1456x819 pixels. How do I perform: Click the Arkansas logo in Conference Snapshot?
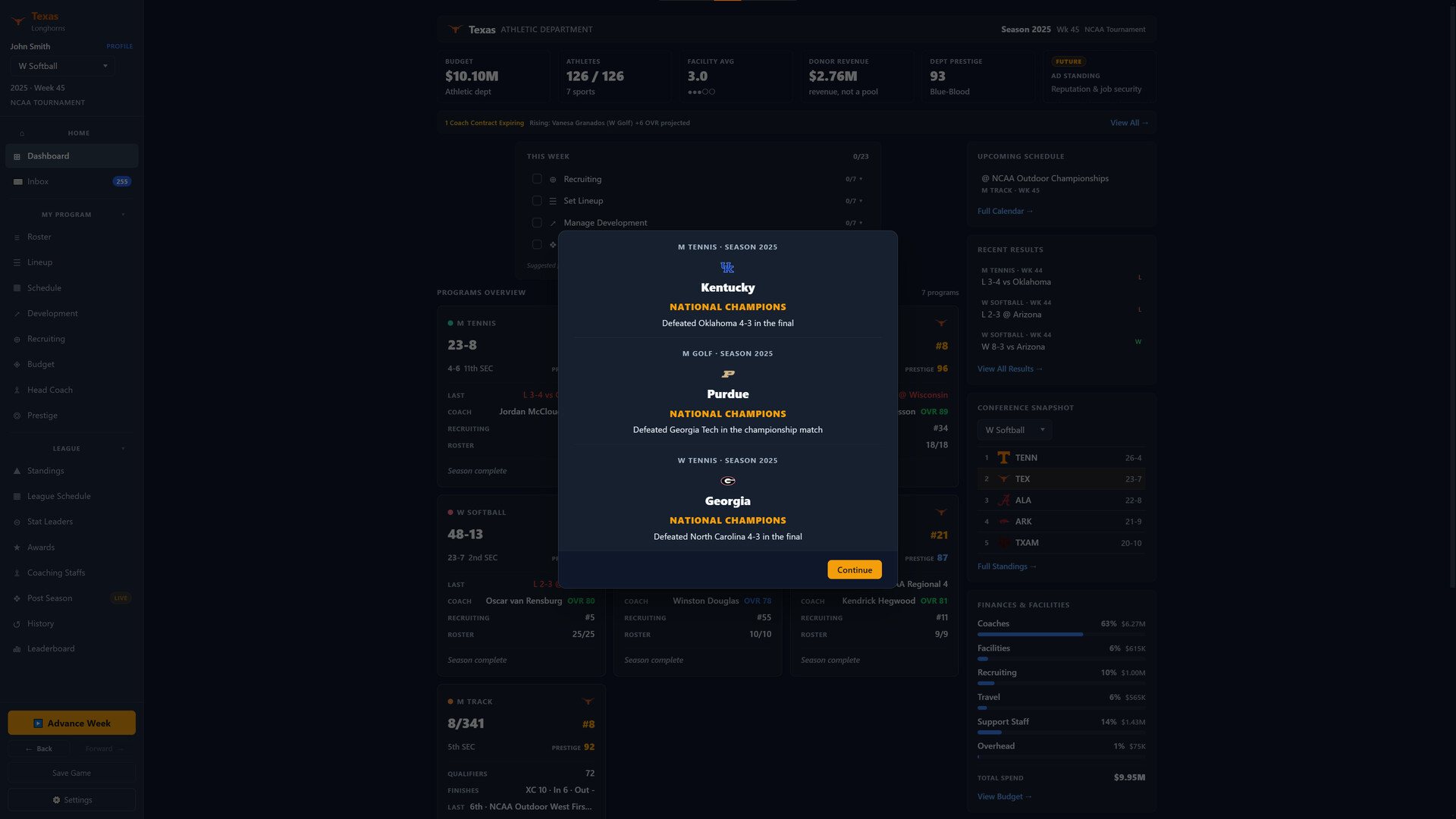1003,522
